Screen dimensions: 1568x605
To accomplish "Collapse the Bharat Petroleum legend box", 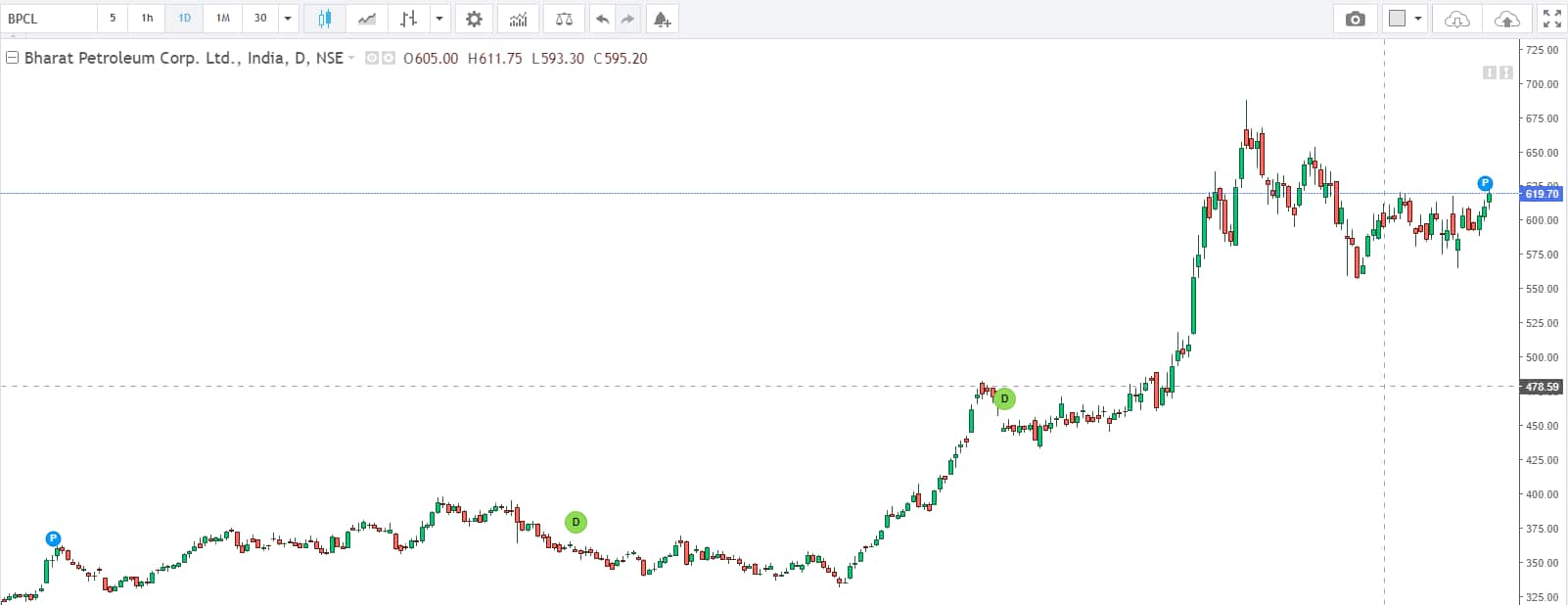I will point(13,58).
